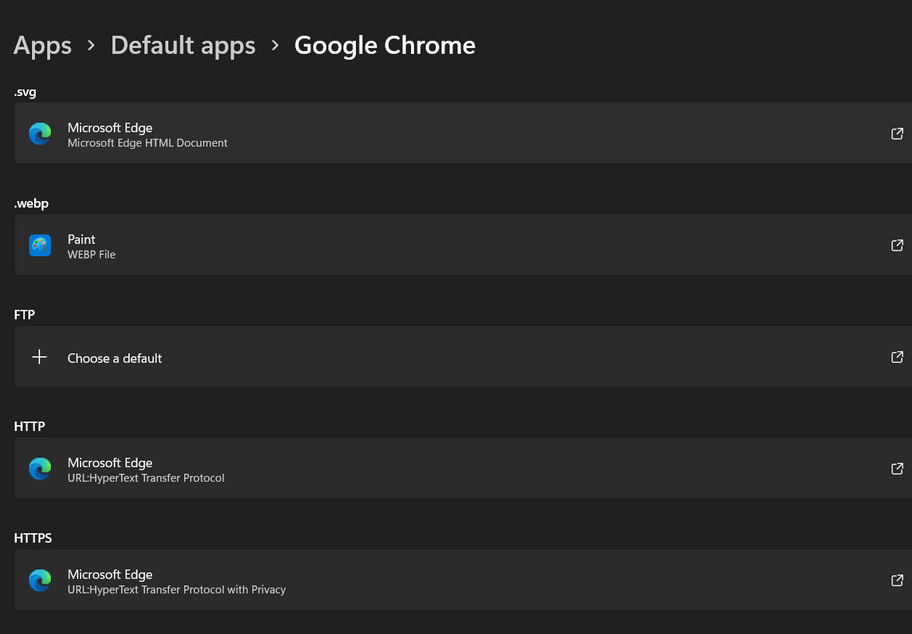Click the chevron before Google Chrome in the breadcrumb
This screenshot has width=912, height=634.
point(275,46)
